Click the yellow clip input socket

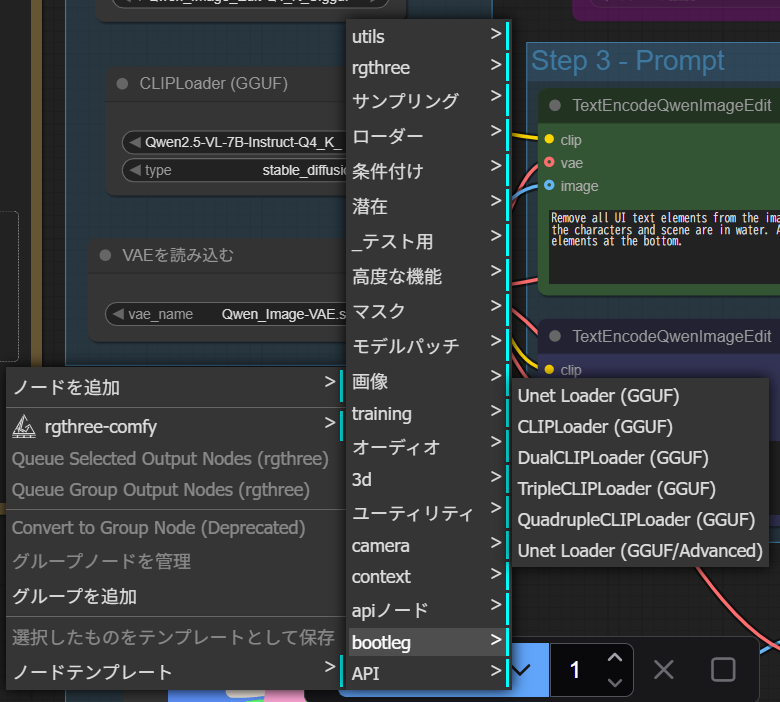pyautogui.click(x=549, y=140)
